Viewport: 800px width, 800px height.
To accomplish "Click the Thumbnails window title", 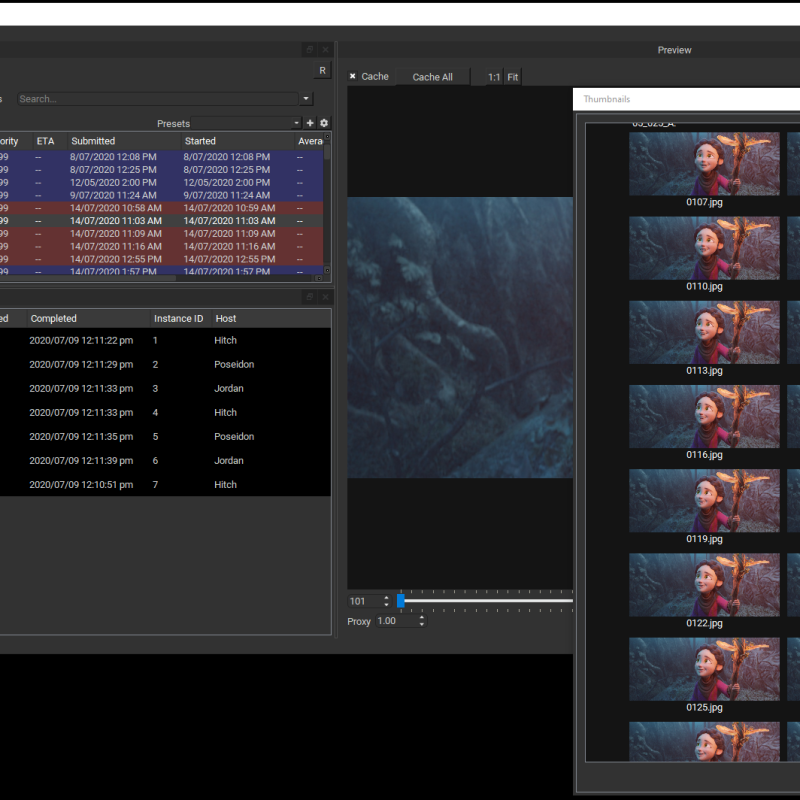I will pos(607,99).
